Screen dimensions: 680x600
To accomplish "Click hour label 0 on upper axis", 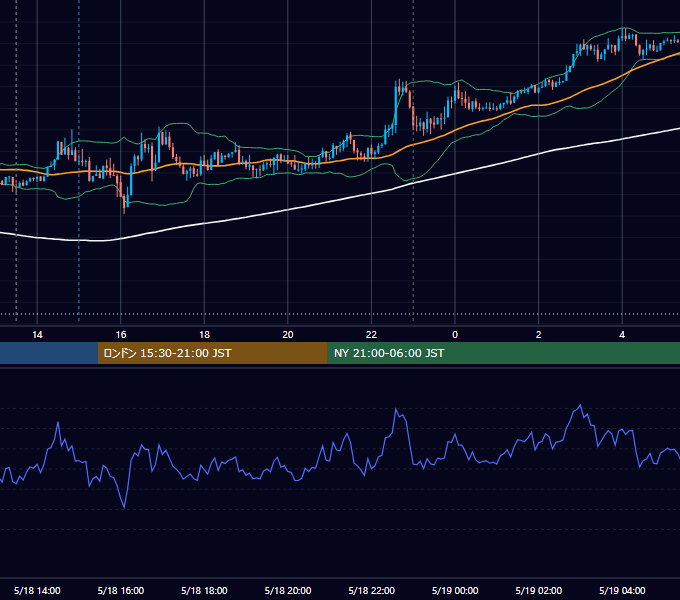I will (x=455, y=335).
